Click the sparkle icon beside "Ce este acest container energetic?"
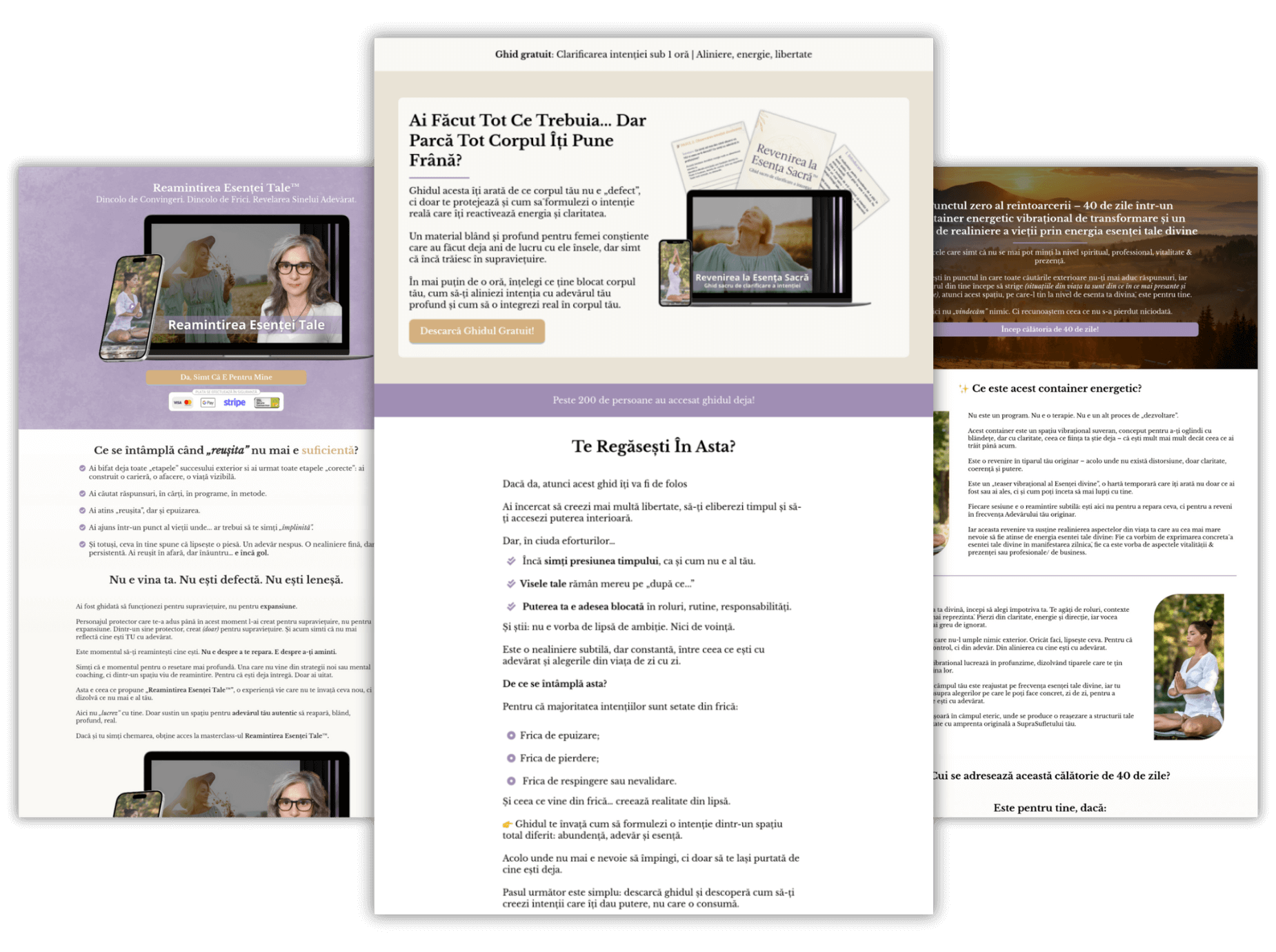 [x=963, y=389]
